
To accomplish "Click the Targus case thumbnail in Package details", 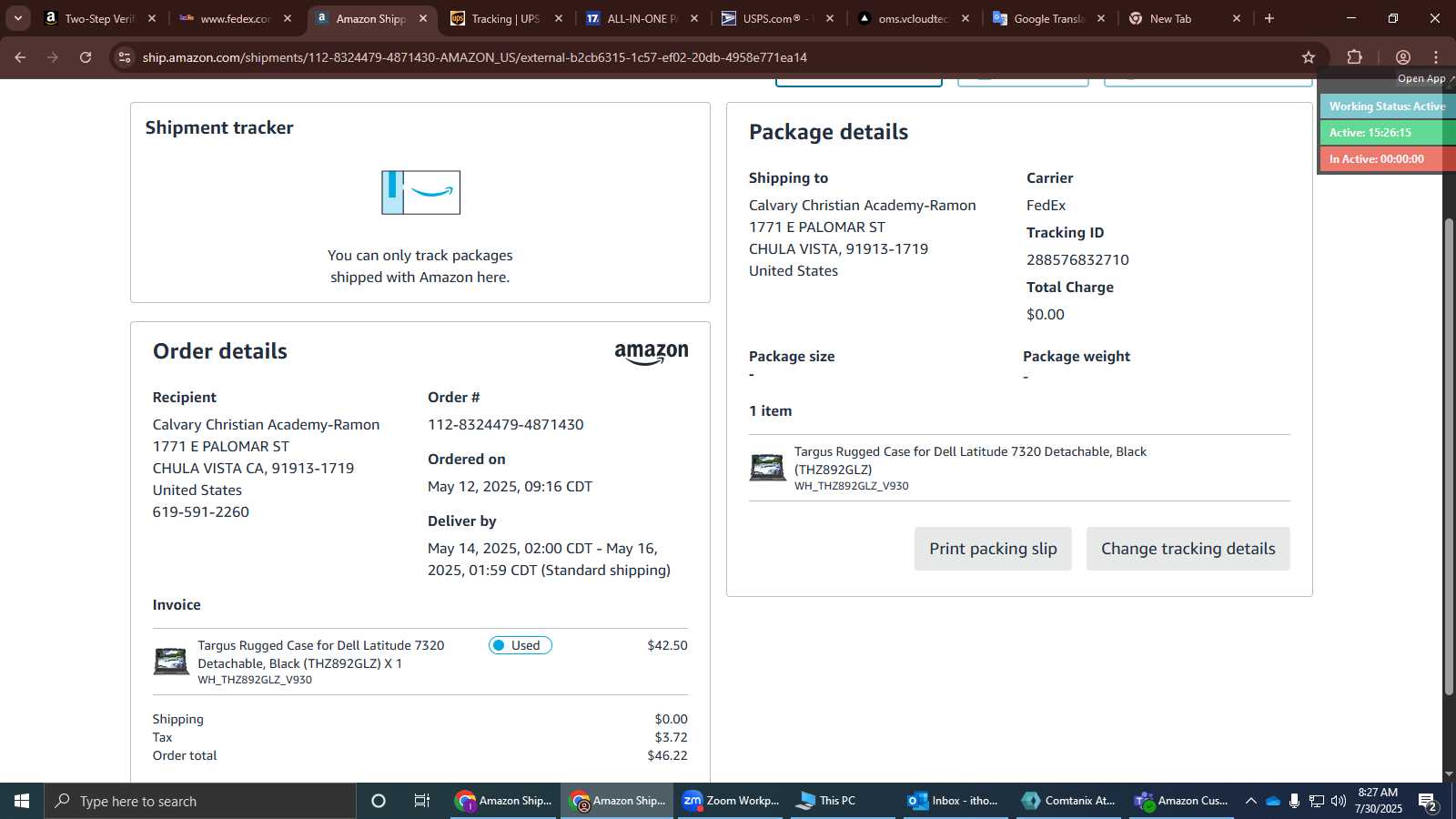I will click(x=767, y=468).
